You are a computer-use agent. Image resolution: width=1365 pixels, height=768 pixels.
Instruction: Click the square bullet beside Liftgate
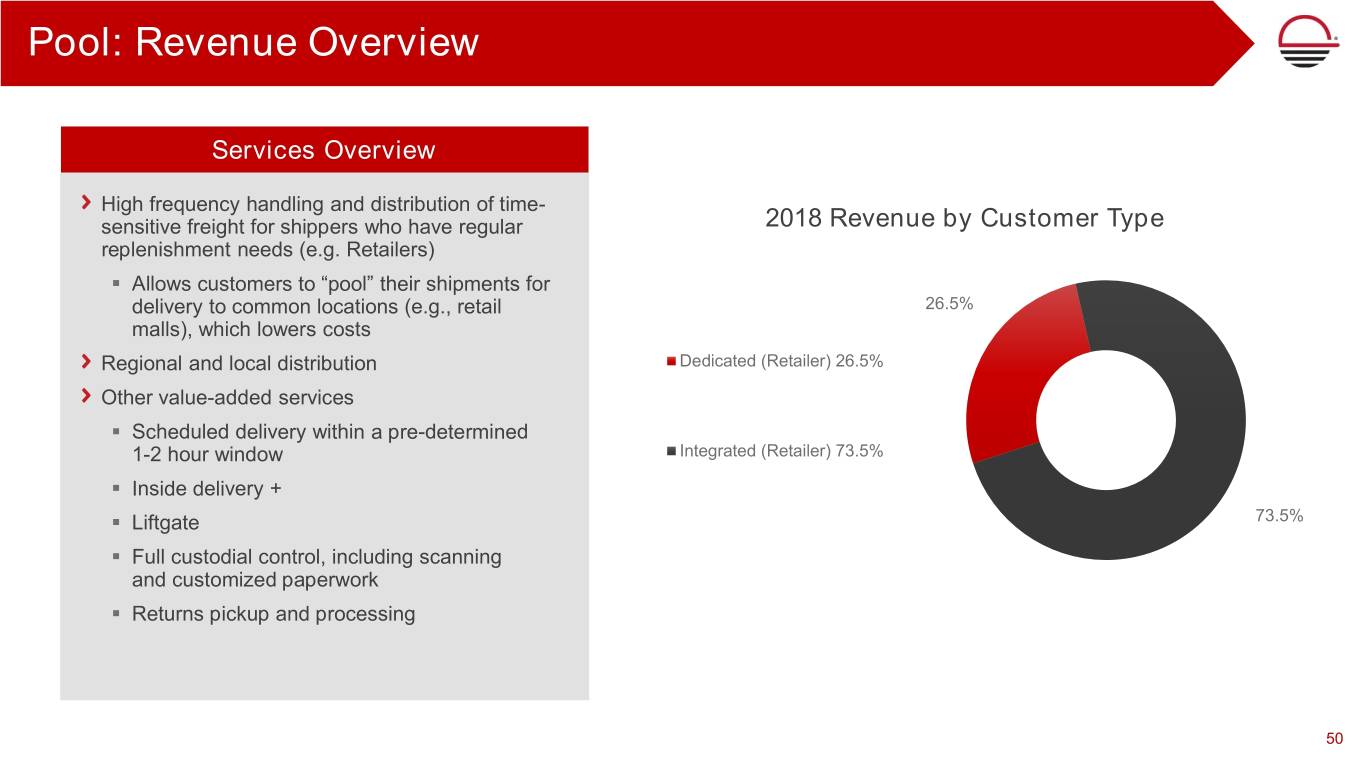117,523
